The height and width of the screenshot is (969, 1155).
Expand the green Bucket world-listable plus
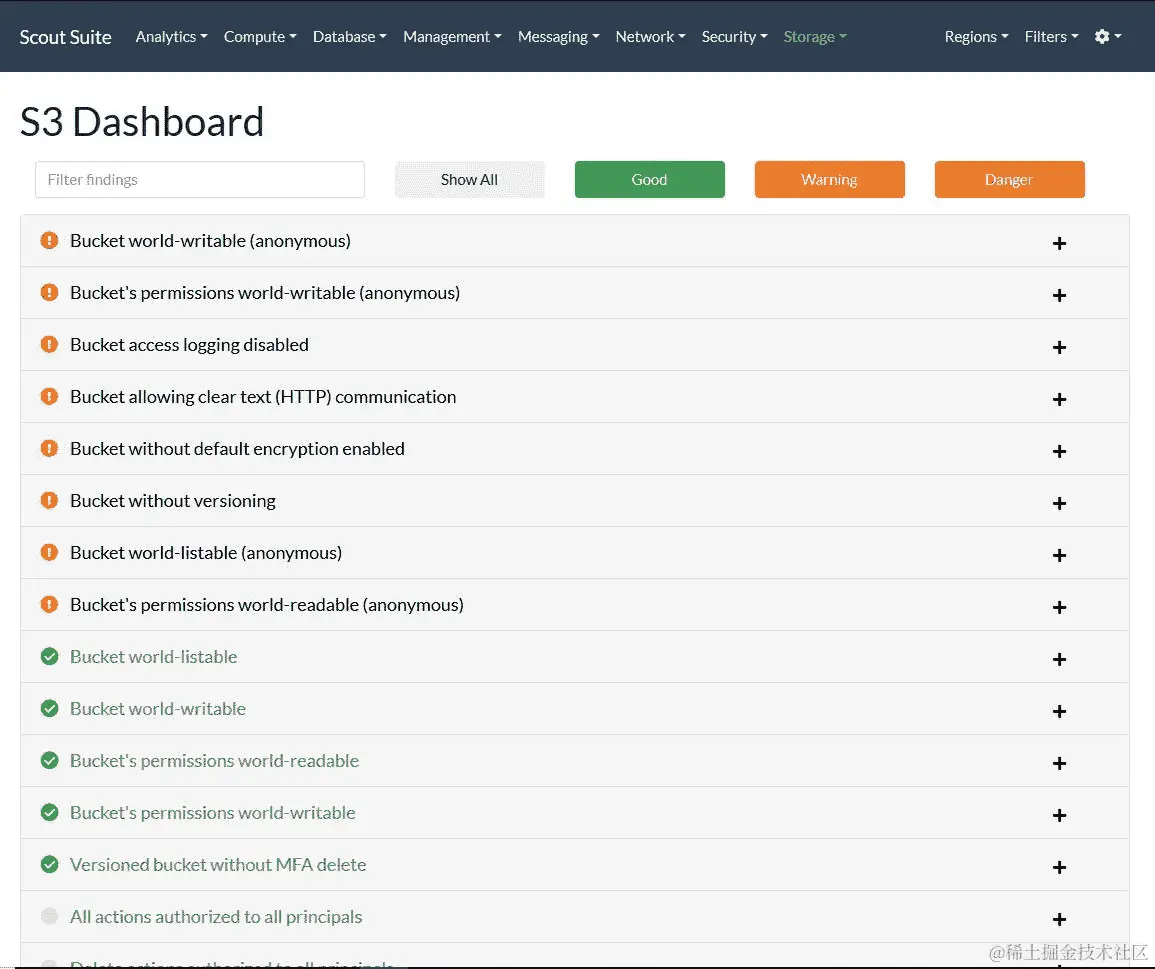[x=1059, y=659]
